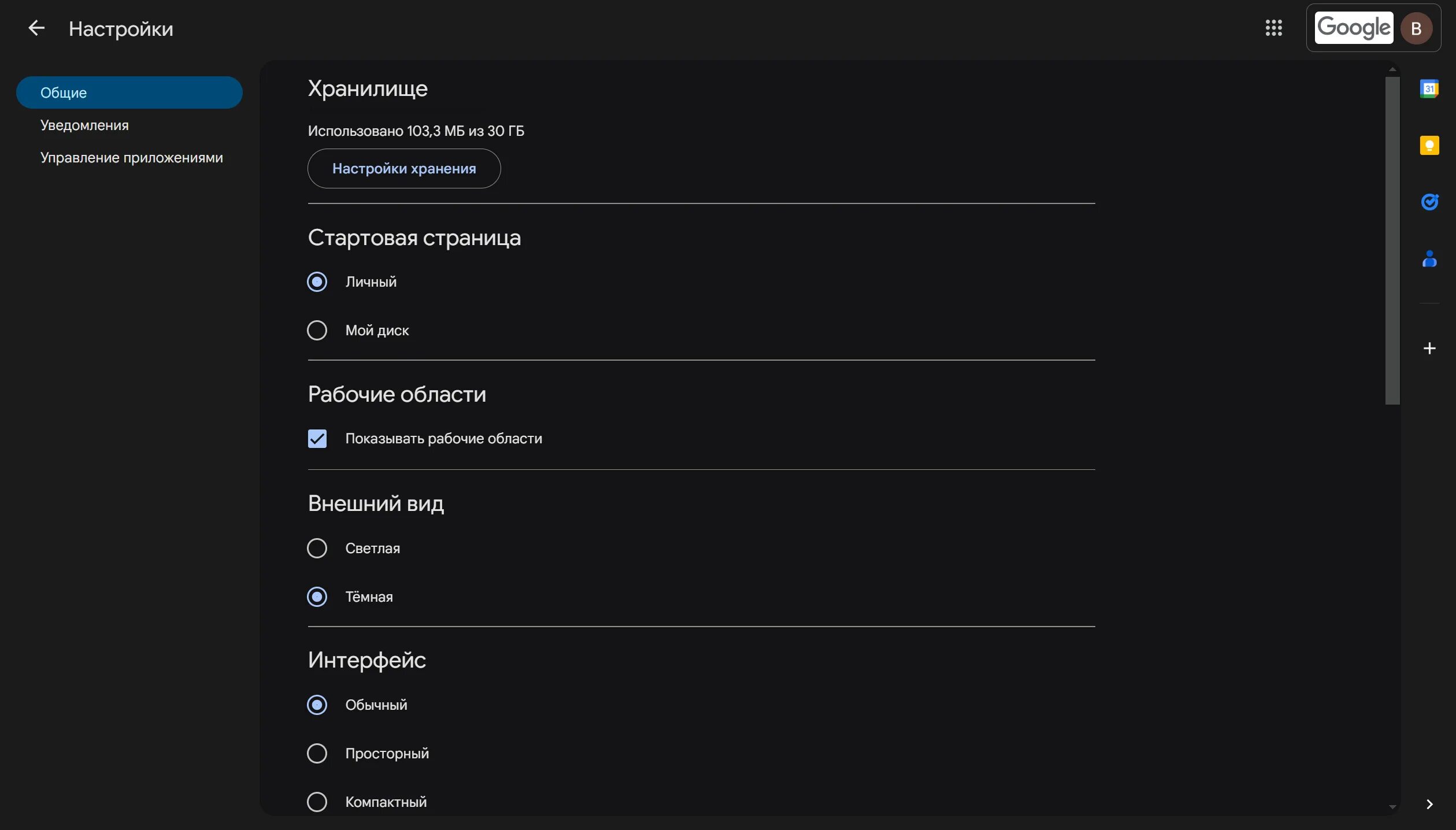Open Contacts side panel icon
Screen dimensions: 1456x830
[1429, 258]
